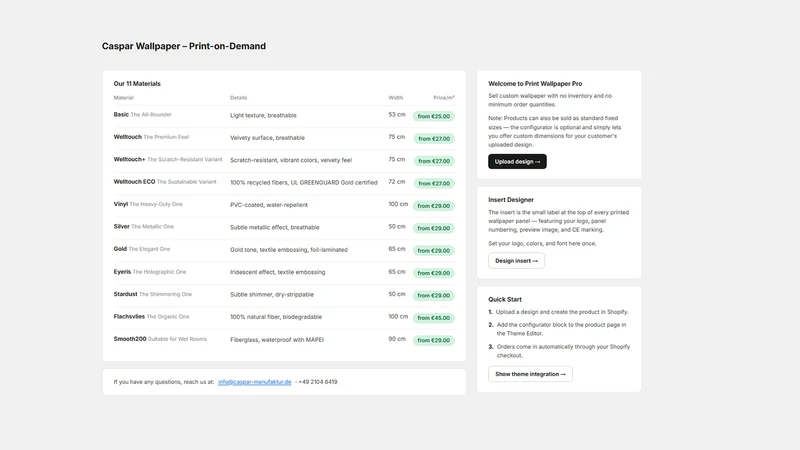The height and width of the screenshot is (450, 800).
Task: Click the +49 2104 6419 phone number
Action: [x=318, y=382]
